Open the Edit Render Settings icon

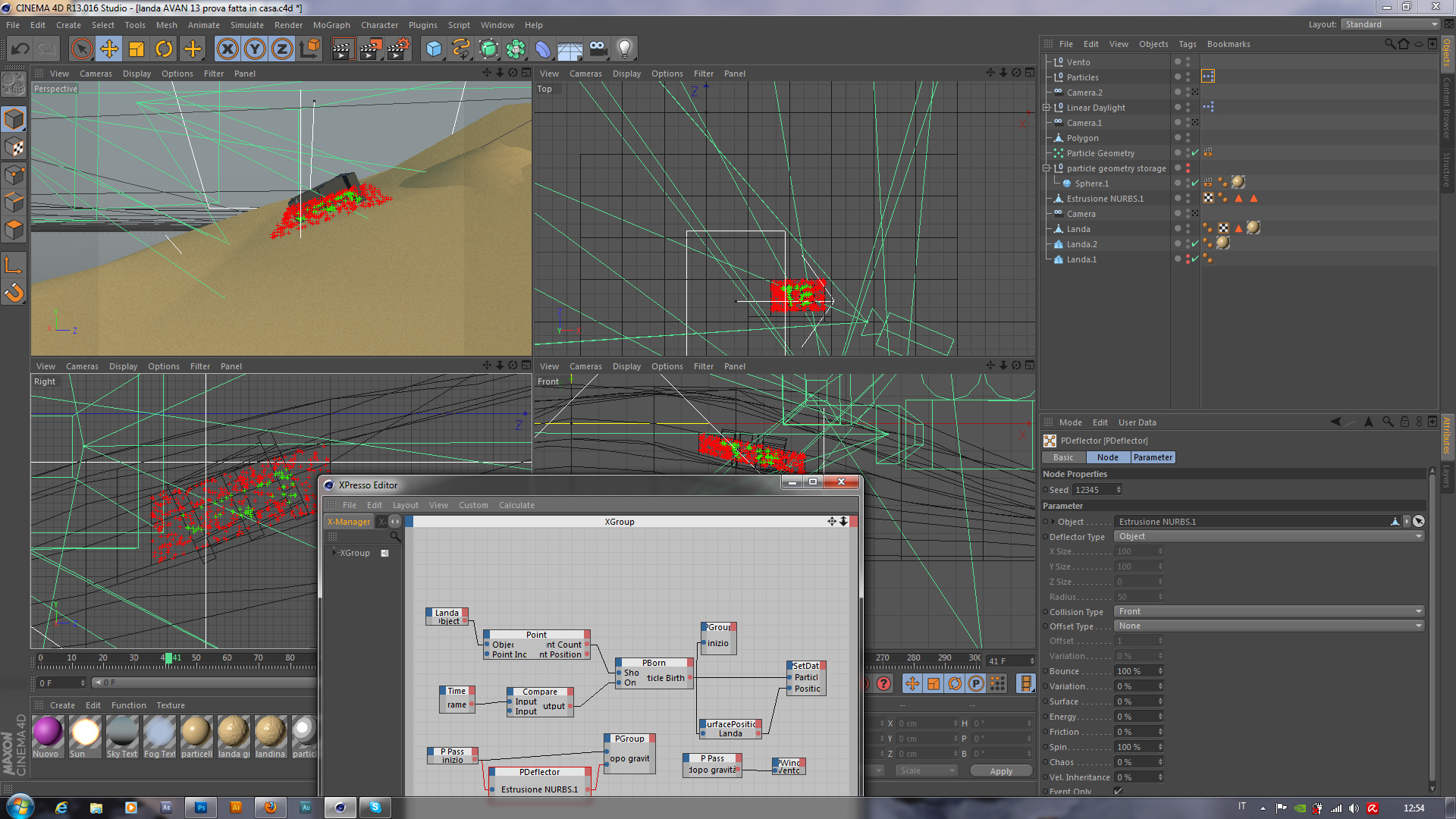point(398,49)
